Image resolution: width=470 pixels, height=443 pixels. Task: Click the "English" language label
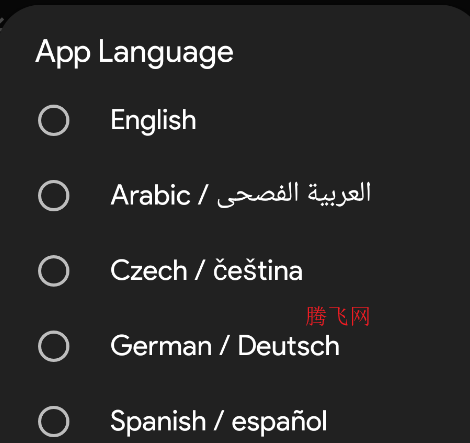tap(153, 120)
